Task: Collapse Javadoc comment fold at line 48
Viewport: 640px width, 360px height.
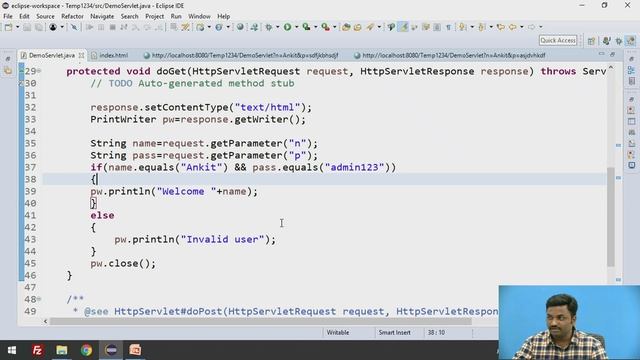Action: pos(39,299)
